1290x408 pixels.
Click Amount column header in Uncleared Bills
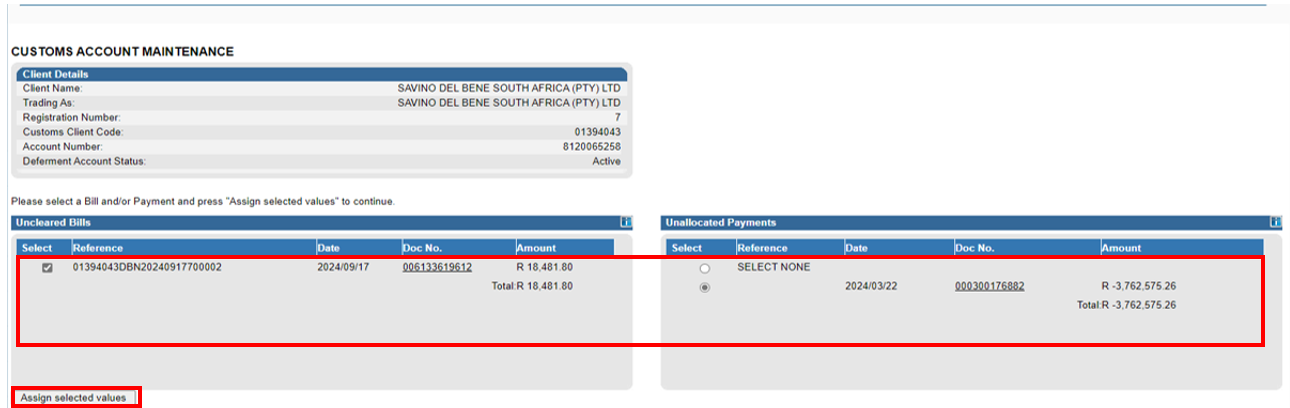536,248
